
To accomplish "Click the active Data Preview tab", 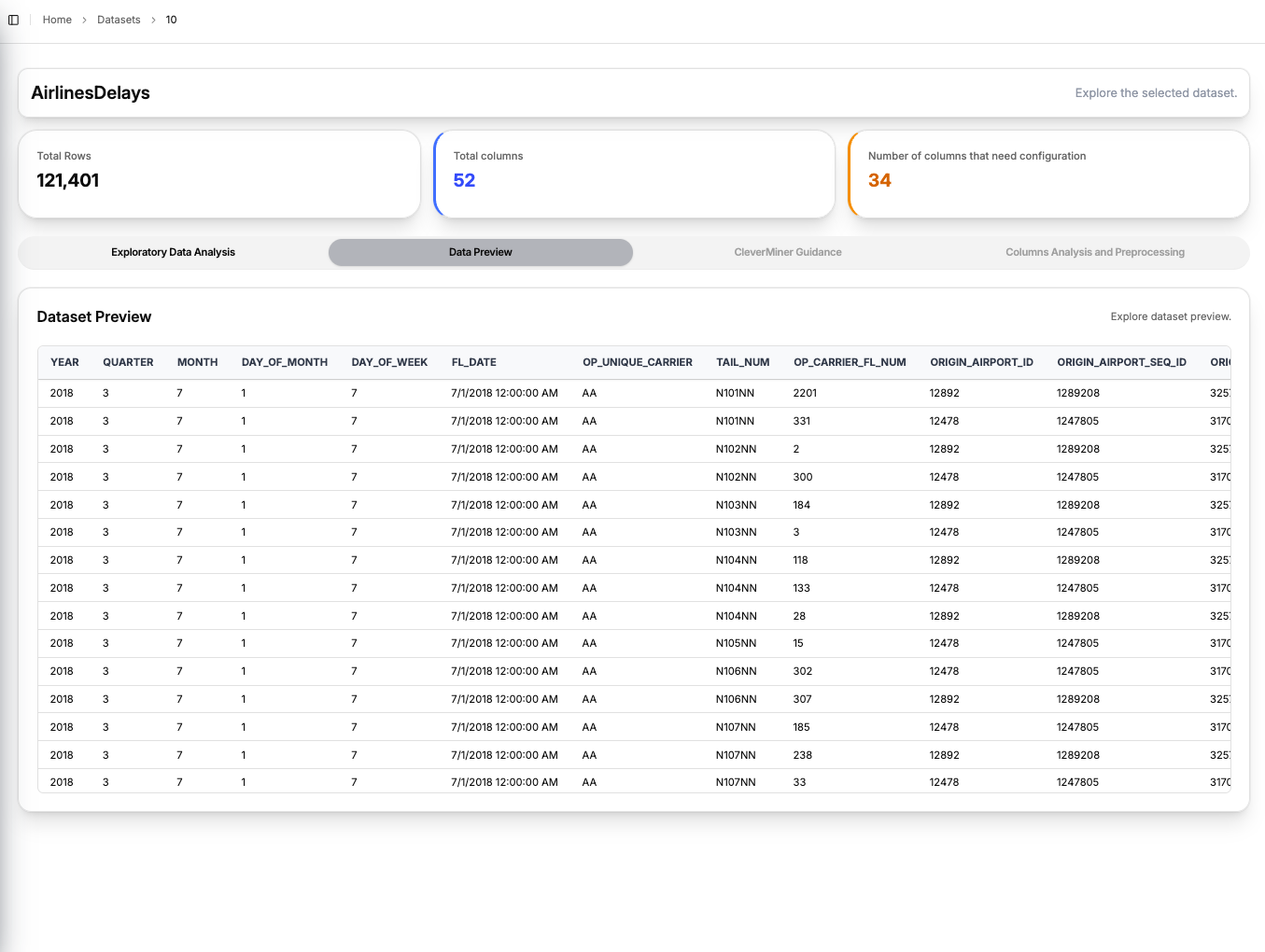I will click(480, 252).
